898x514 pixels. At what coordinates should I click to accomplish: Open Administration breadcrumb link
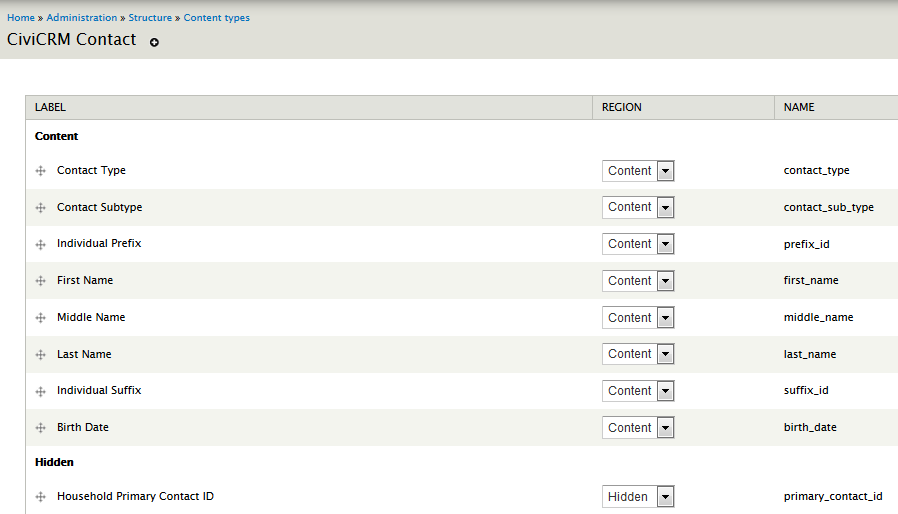point(82,18)
